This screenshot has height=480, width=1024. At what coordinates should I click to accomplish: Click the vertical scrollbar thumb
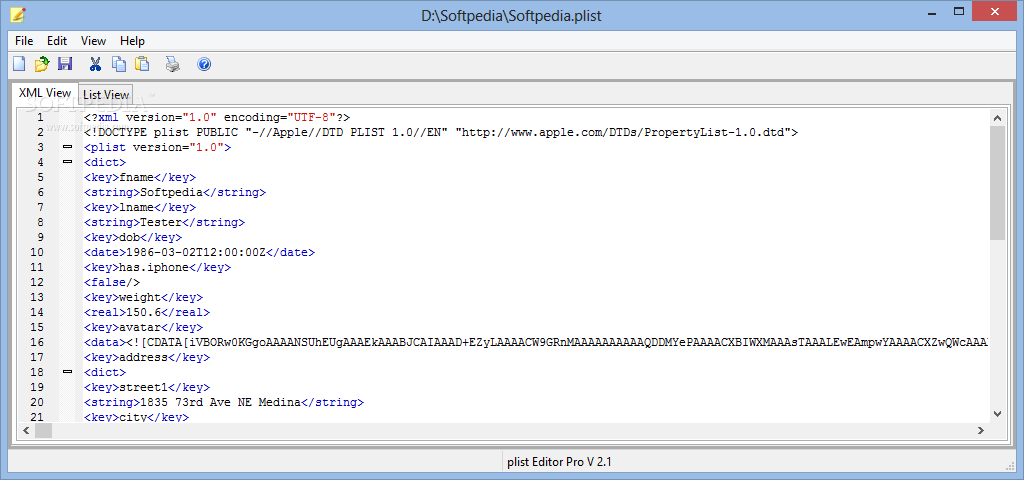point(997,183)
